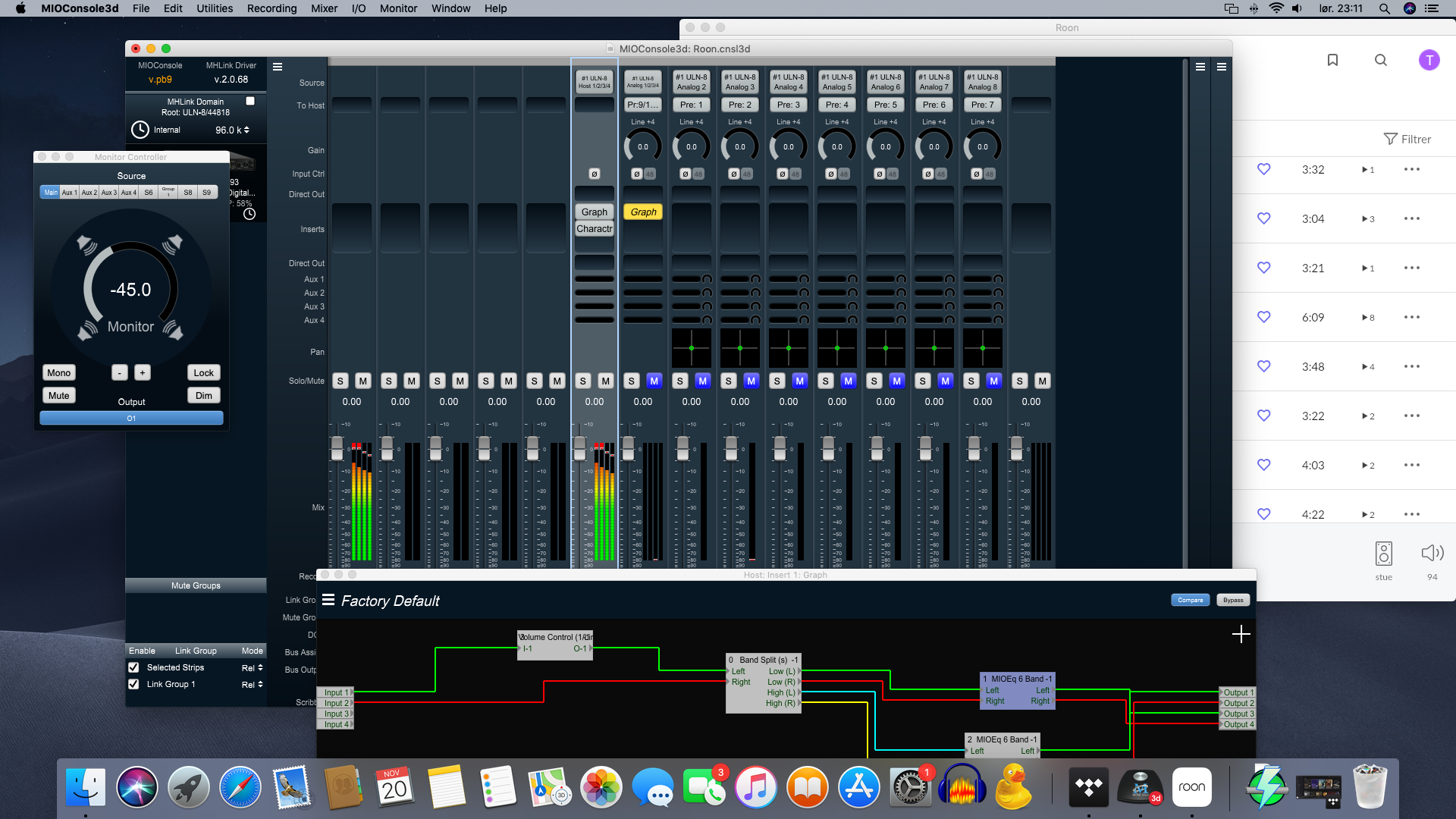1456x819 pixels.
Task: Open the Pr:9/1... input selector
Action: (x=643, y=105)
